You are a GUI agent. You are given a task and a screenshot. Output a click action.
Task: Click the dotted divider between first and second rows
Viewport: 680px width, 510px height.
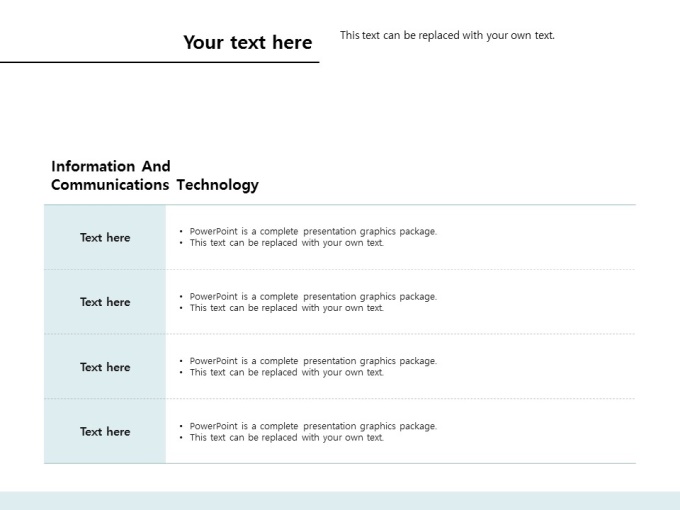(400, 269)
